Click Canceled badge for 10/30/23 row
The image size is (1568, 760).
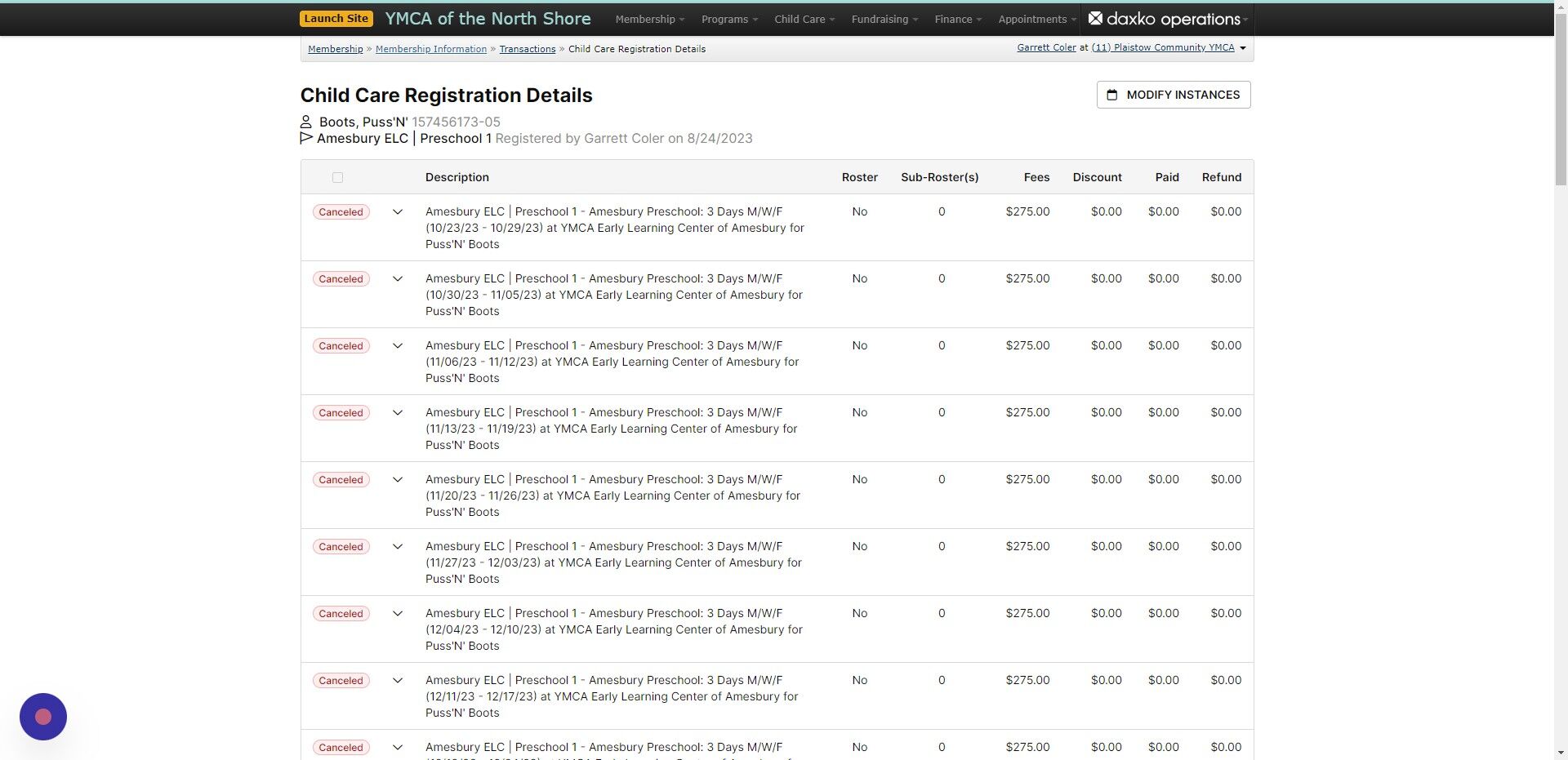coord(341,279)
